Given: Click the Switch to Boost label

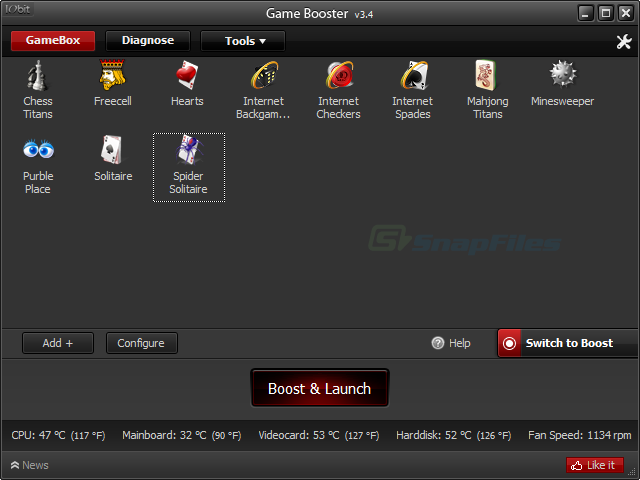Looking at the screenshot, I should point(569,343).
